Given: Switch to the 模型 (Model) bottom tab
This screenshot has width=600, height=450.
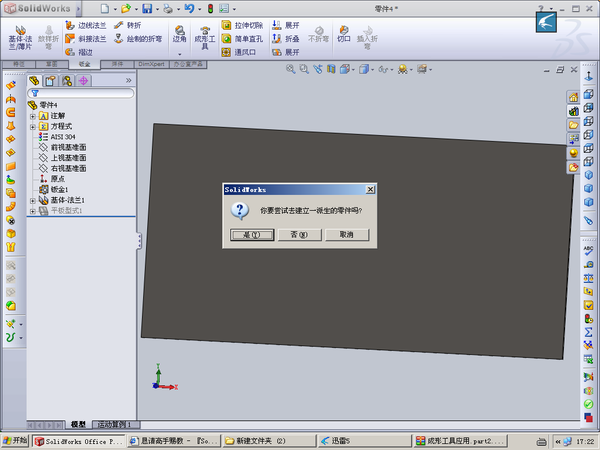Looking at the screenshot, I should tap(78, 424).
